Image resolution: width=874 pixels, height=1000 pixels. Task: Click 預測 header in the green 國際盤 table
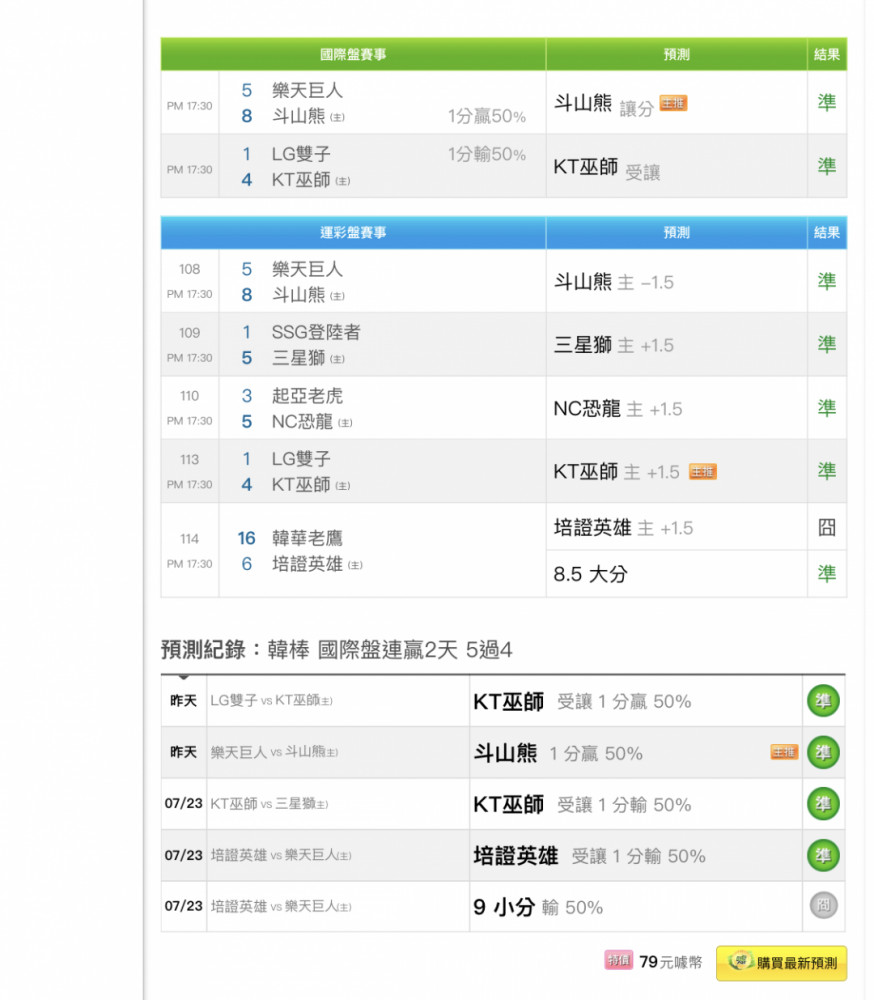pos(676,54)
